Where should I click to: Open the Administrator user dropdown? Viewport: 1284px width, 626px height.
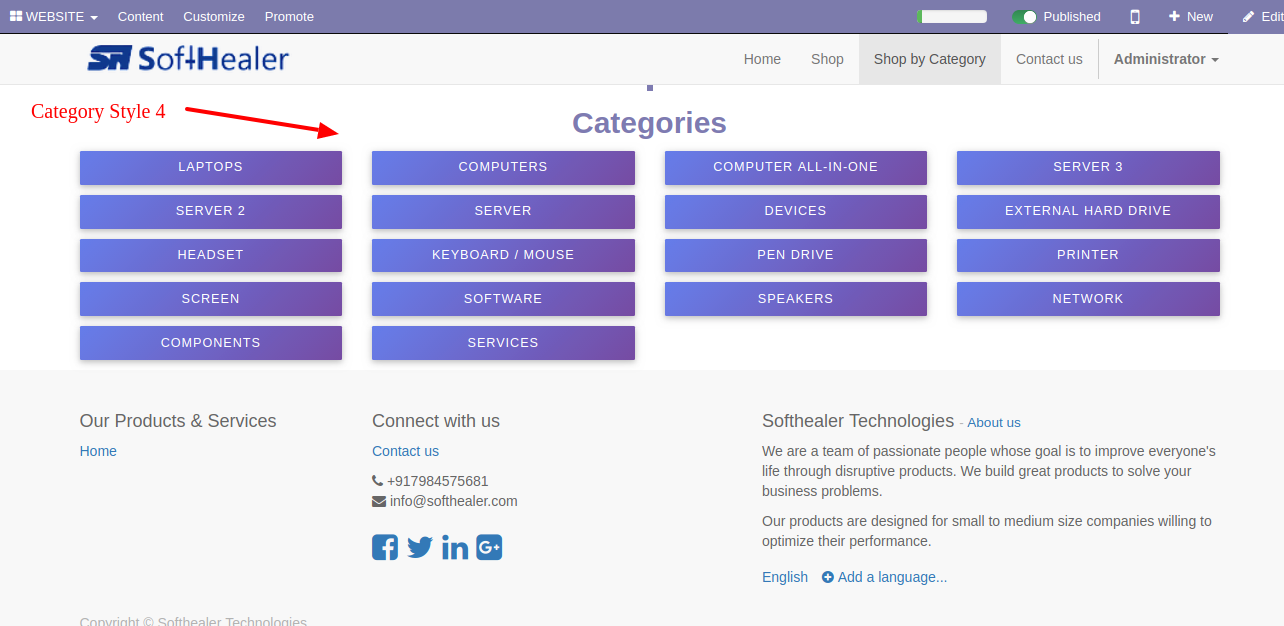pos(1166,59)
